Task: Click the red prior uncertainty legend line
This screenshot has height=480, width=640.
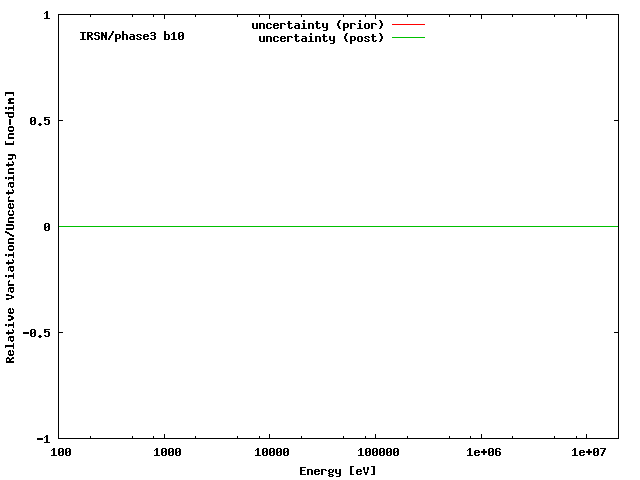Action: (x=408, y=24)
